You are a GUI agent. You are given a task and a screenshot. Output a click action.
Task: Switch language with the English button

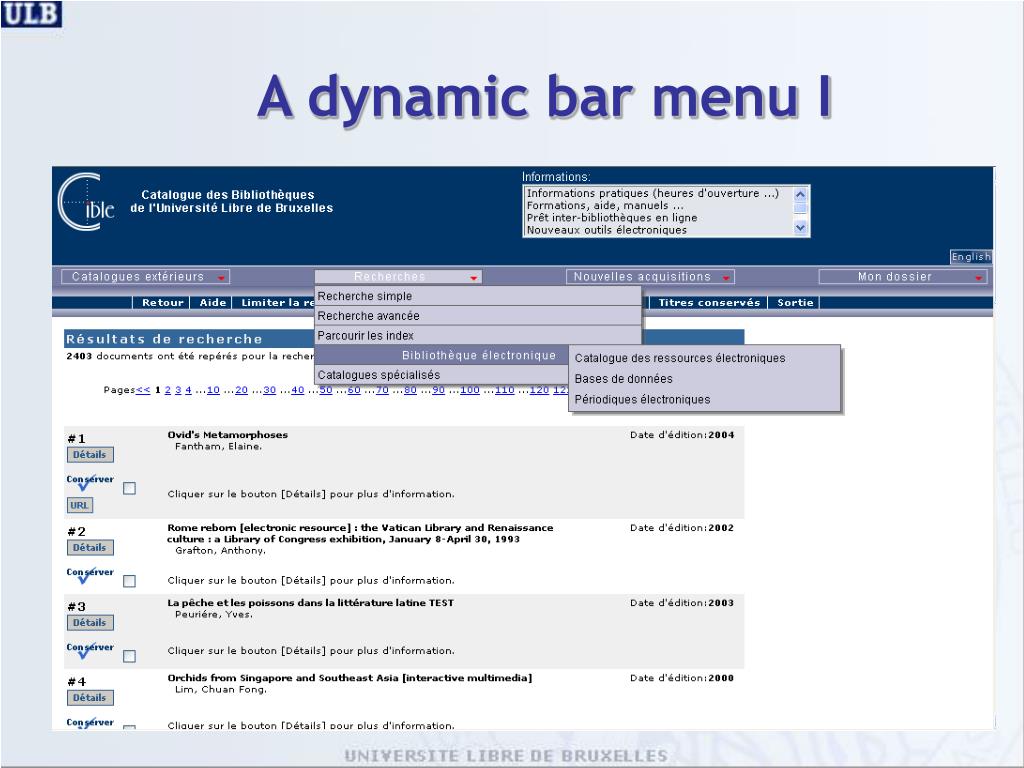pyautogui.click(x=971, y=257)
